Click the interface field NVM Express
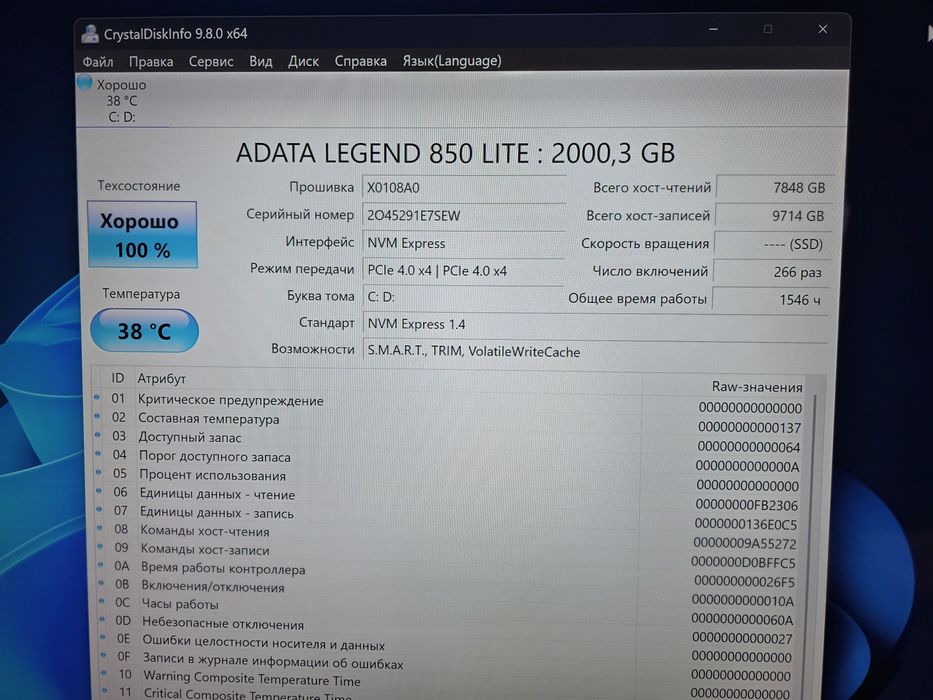The height and width of the screenshot is (700, 933). [x=464, y=243]
